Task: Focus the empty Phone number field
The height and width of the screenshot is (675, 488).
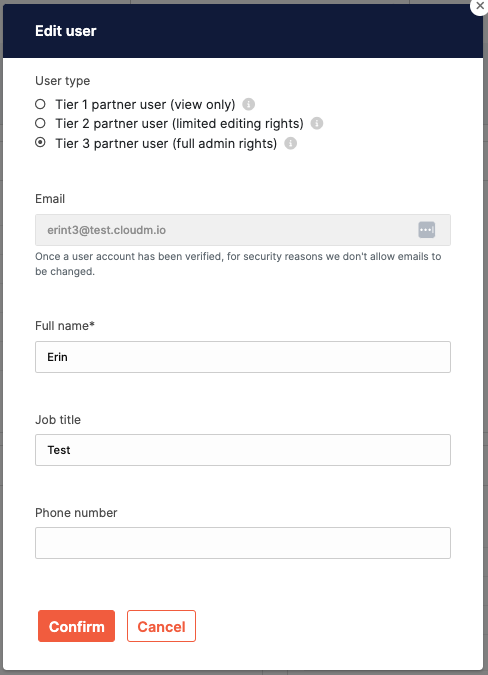Action: pos(243,543)
